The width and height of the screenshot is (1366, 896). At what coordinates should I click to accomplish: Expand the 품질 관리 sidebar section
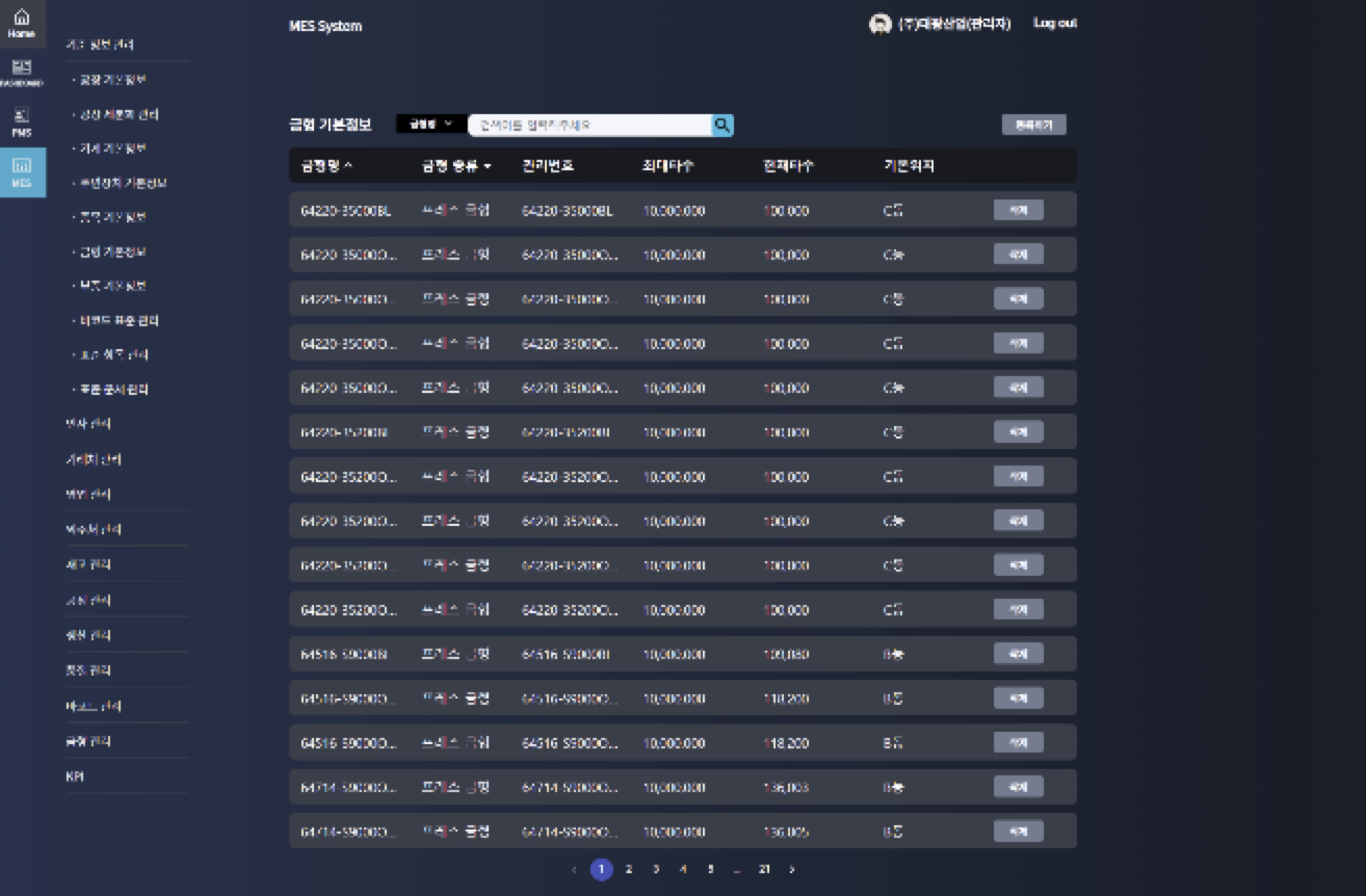pyautogui.click(x=88, y=670)
